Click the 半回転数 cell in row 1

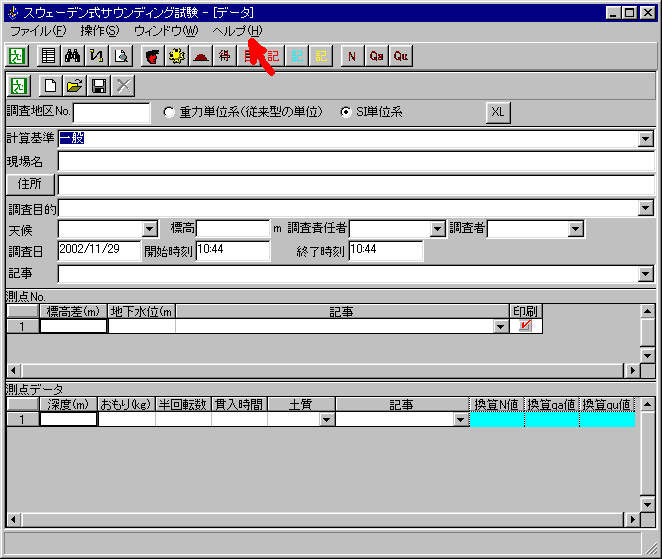(x=183, y=420)
